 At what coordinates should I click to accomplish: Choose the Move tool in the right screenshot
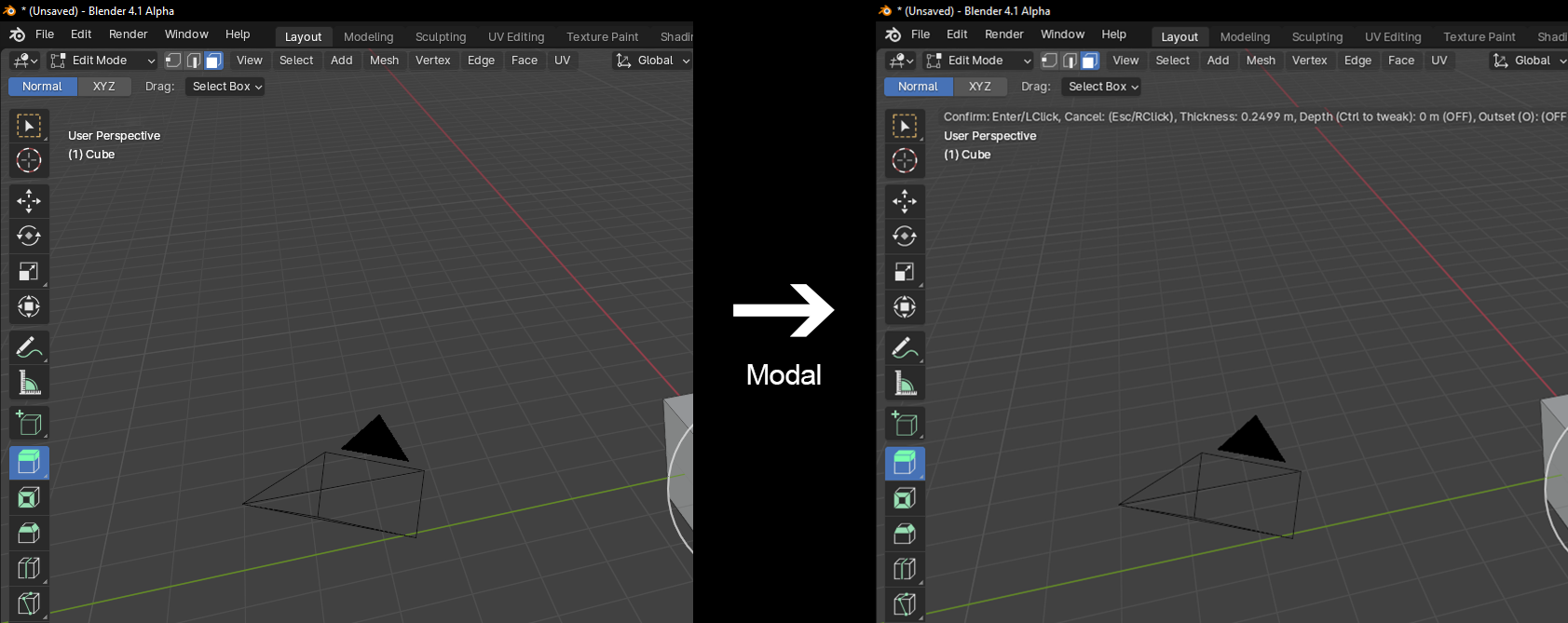[905, 200]
